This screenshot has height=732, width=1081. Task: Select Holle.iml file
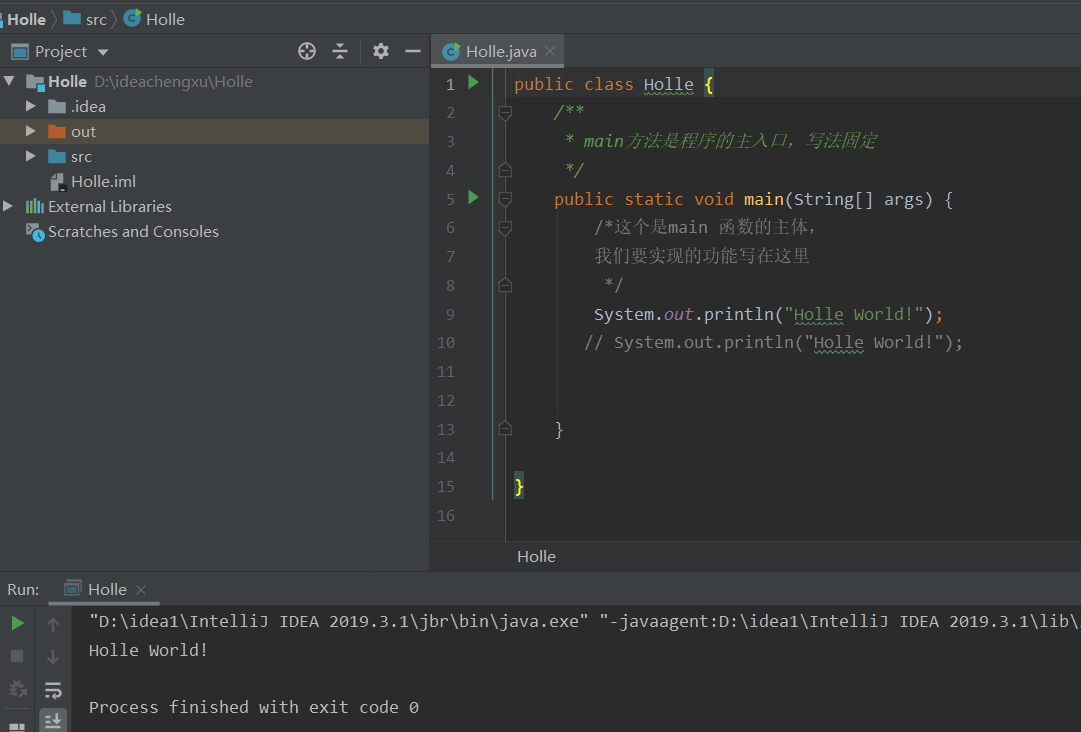tap(103, 182)
